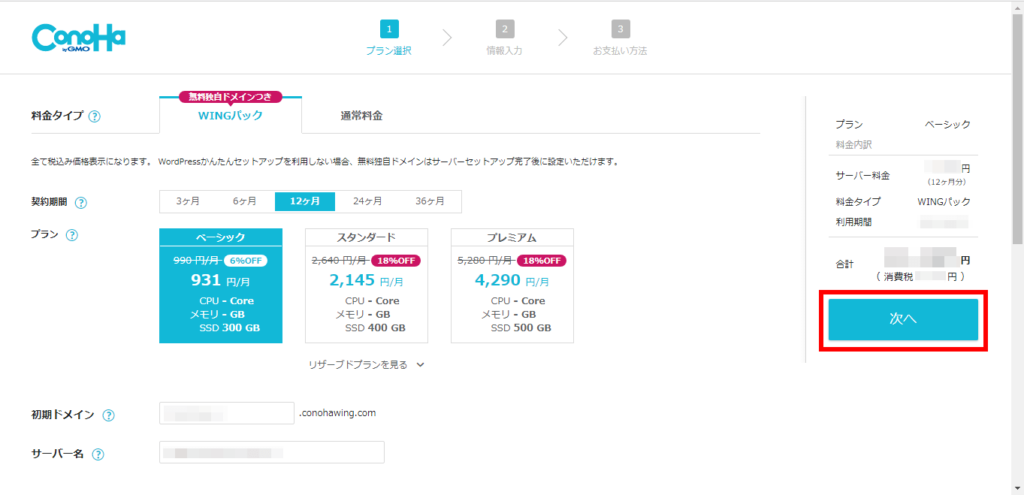Click the ConoHa by GMO logo
Image resolution: width=1024 pixels, height=495 pixels.
coord(78,39)
